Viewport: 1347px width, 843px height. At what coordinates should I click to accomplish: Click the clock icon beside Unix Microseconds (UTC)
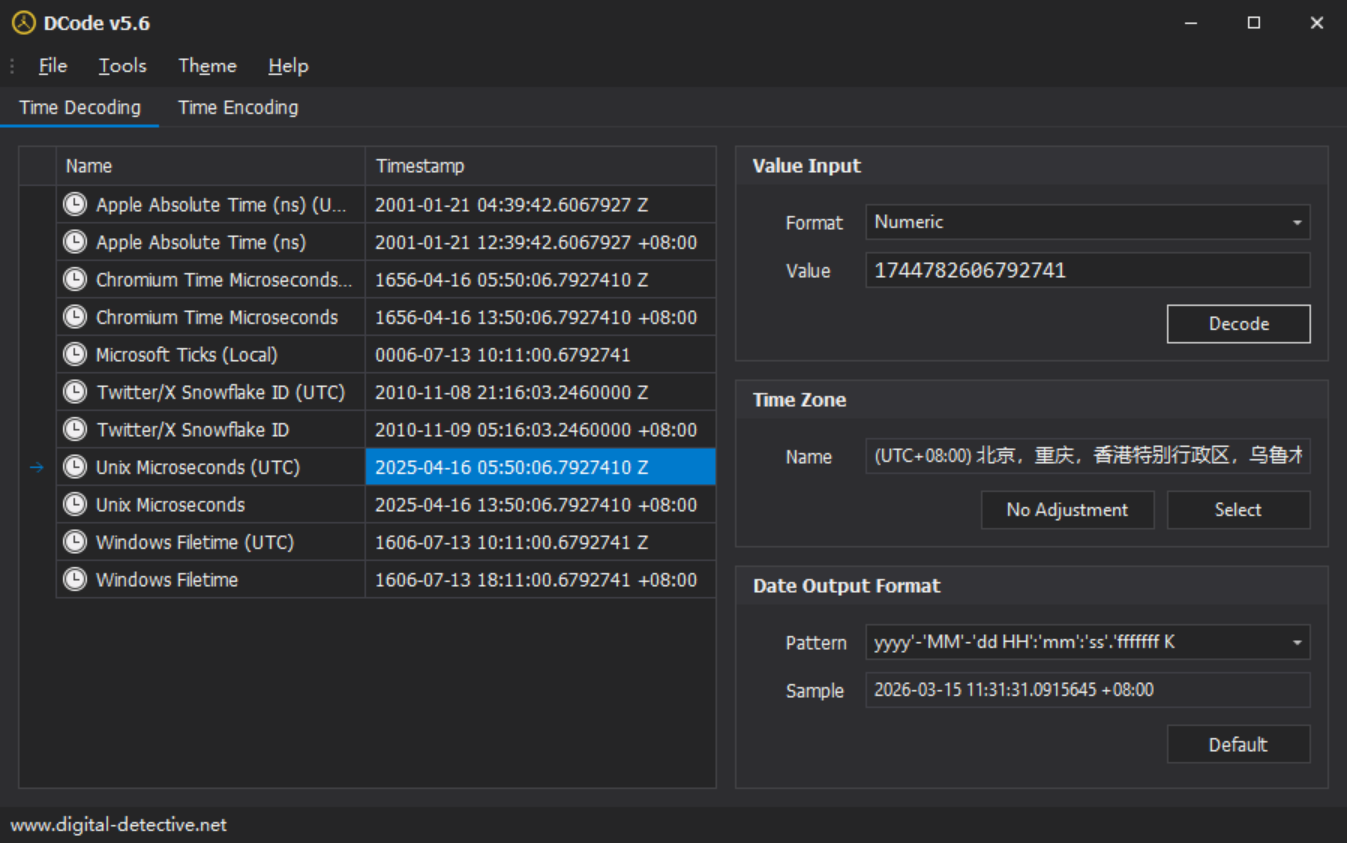(75, 467)
